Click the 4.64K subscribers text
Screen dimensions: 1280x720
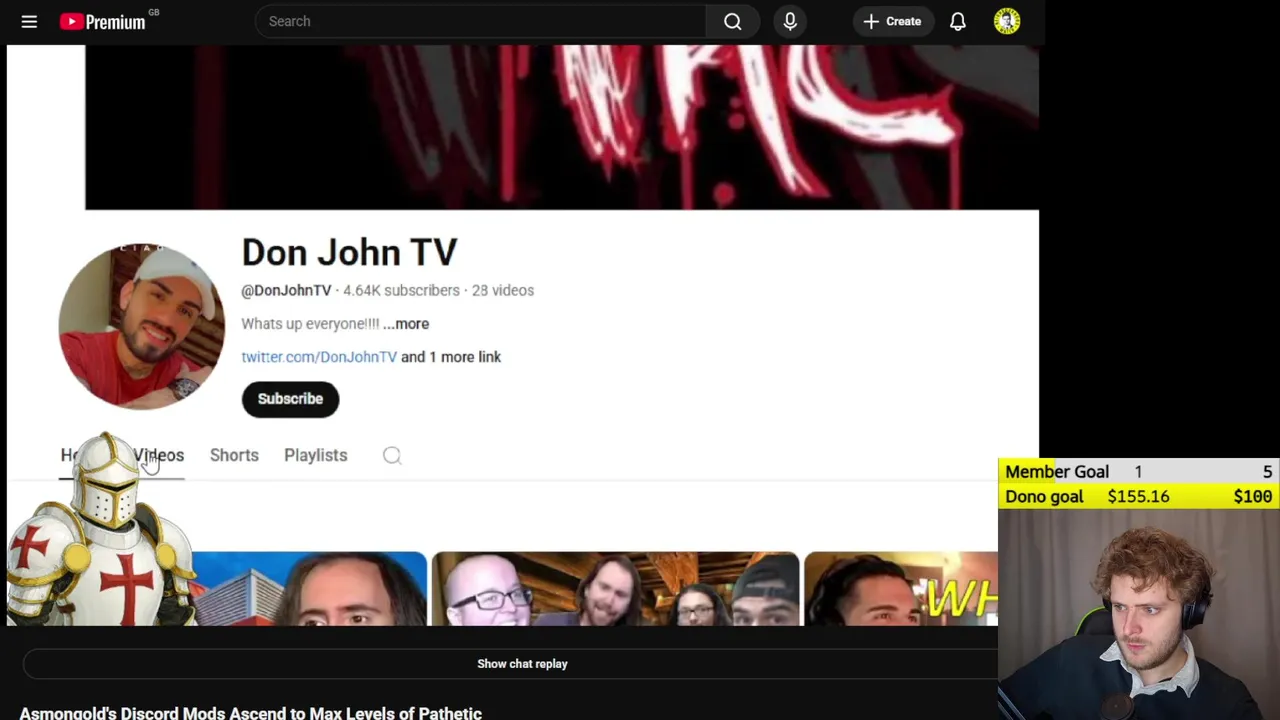401,290
